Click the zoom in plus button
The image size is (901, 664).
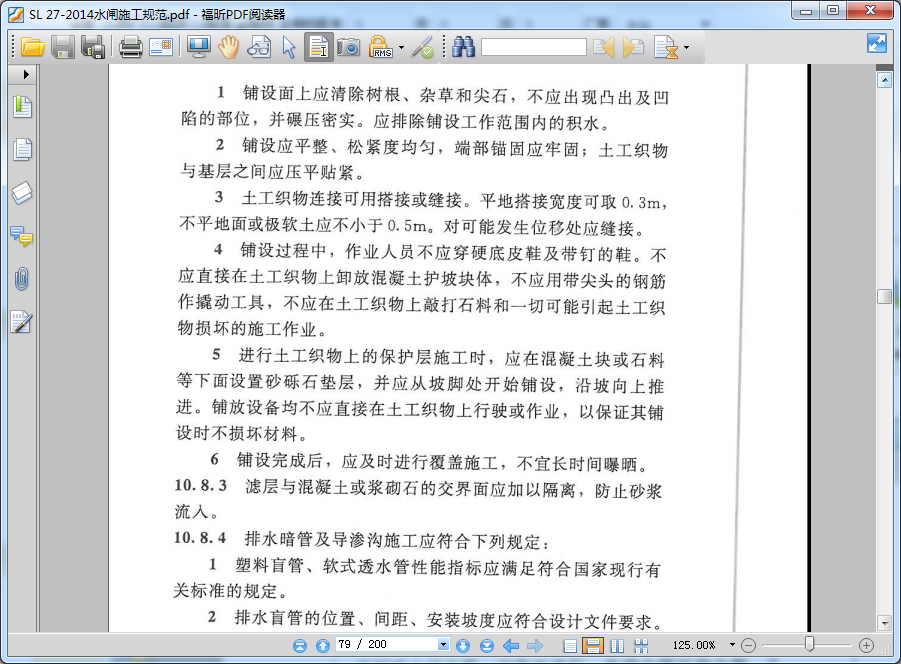867,646
